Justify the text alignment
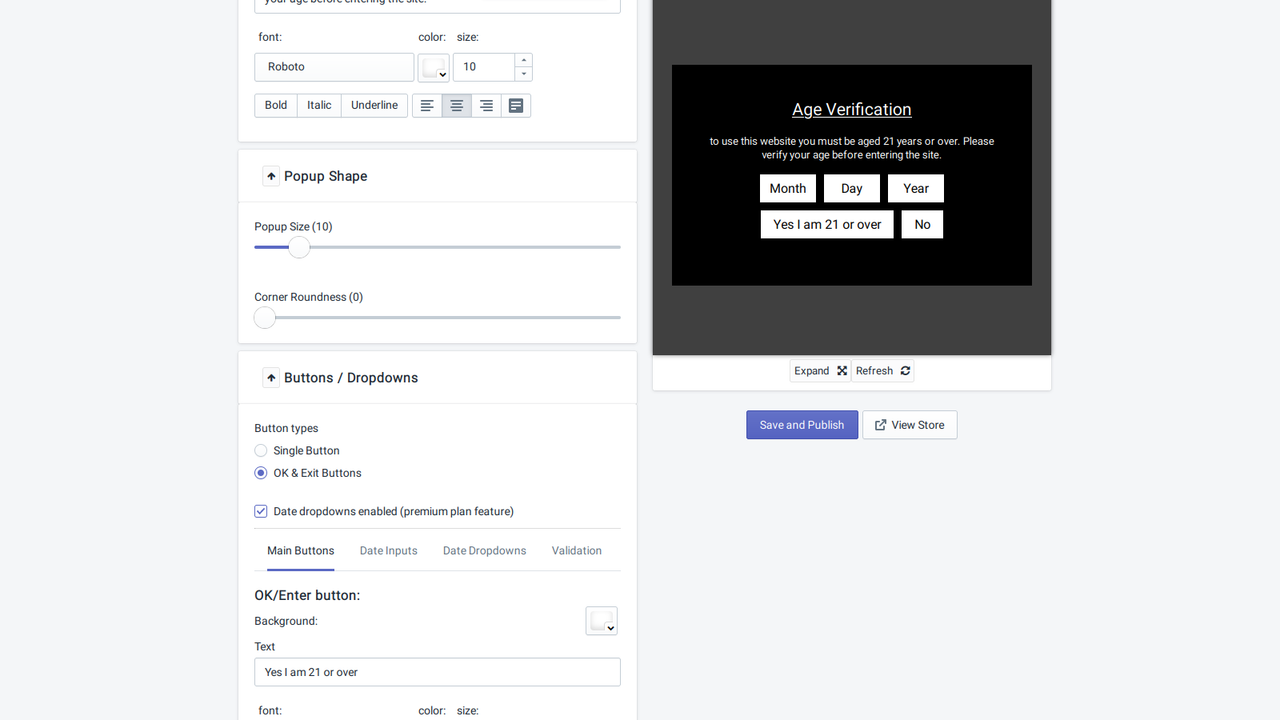 516,106
